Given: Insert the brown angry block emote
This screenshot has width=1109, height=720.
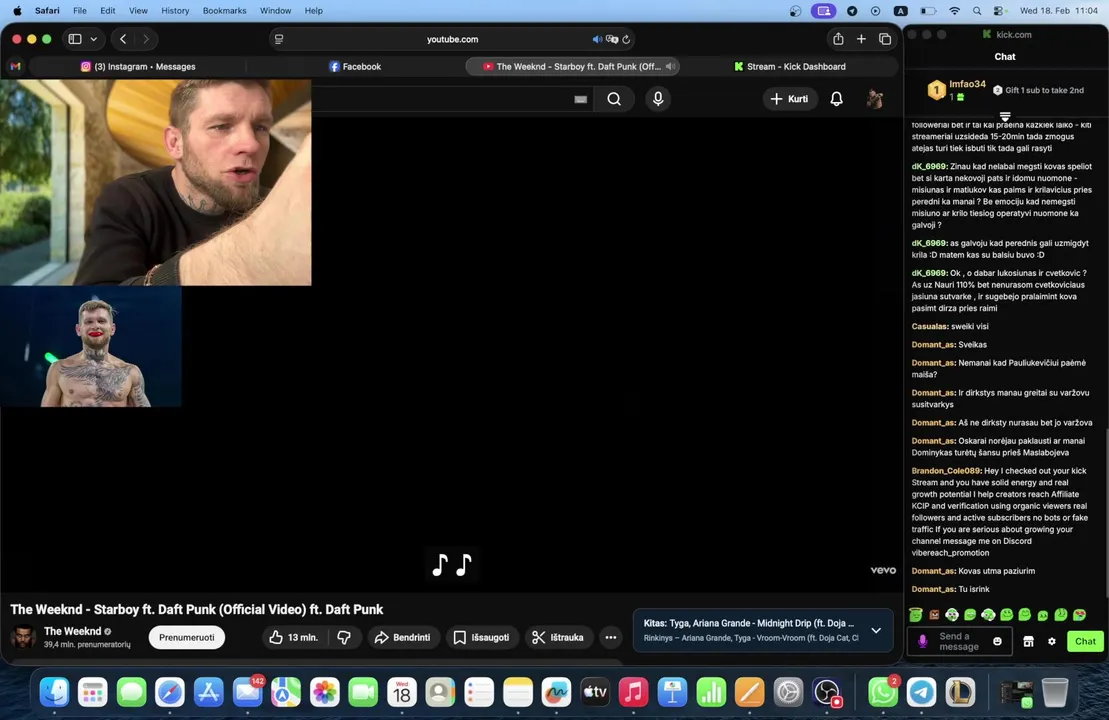Looking at the screenshot, I should (x=934, y=615).
